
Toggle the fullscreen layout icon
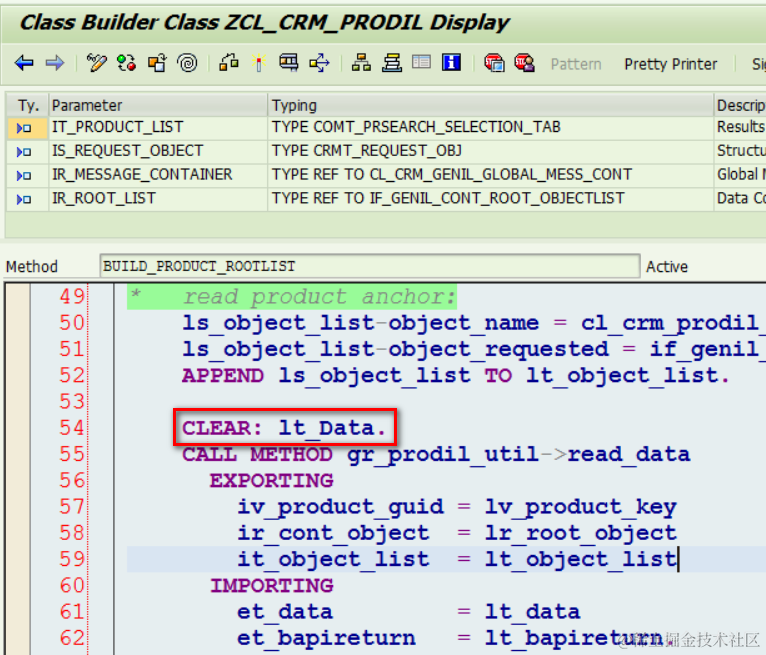[x=421, y=62]
